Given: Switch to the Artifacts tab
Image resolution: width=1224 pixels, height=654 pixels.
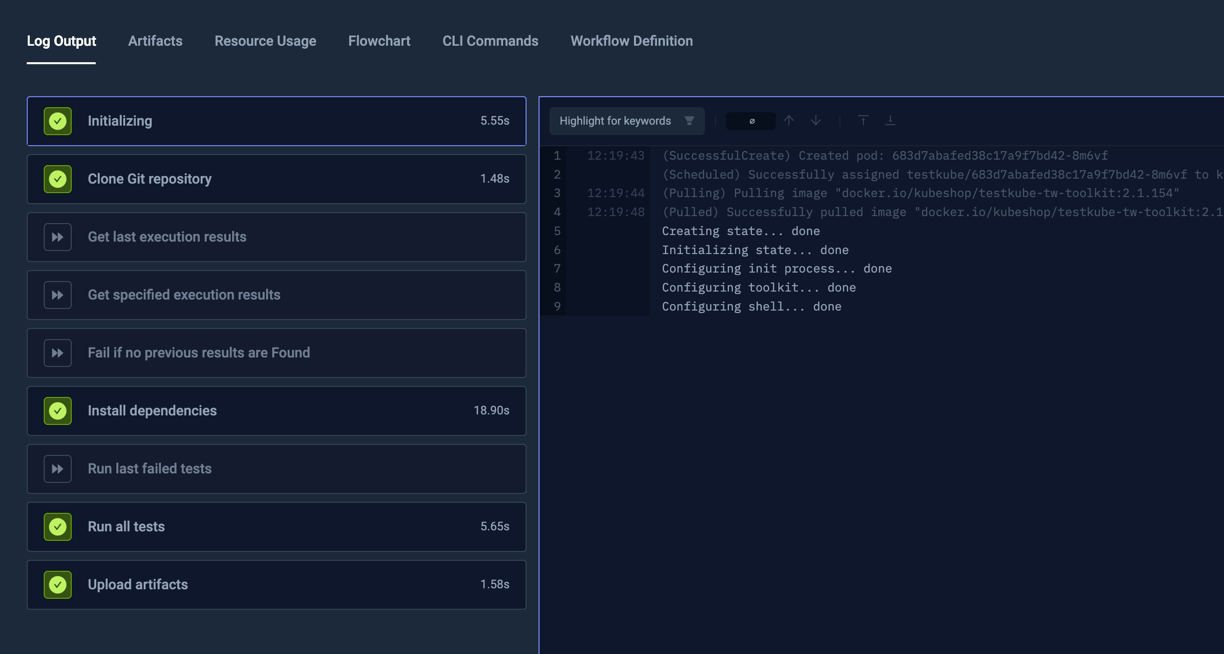Looking at the screenshot, I should pyautogui.click(x=155, y=41).
